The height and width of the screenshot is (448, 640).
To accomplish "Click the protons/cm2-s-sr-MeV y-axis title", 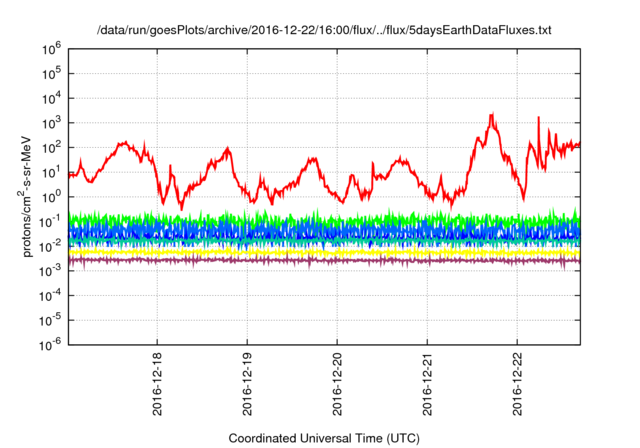I will 25,196.
